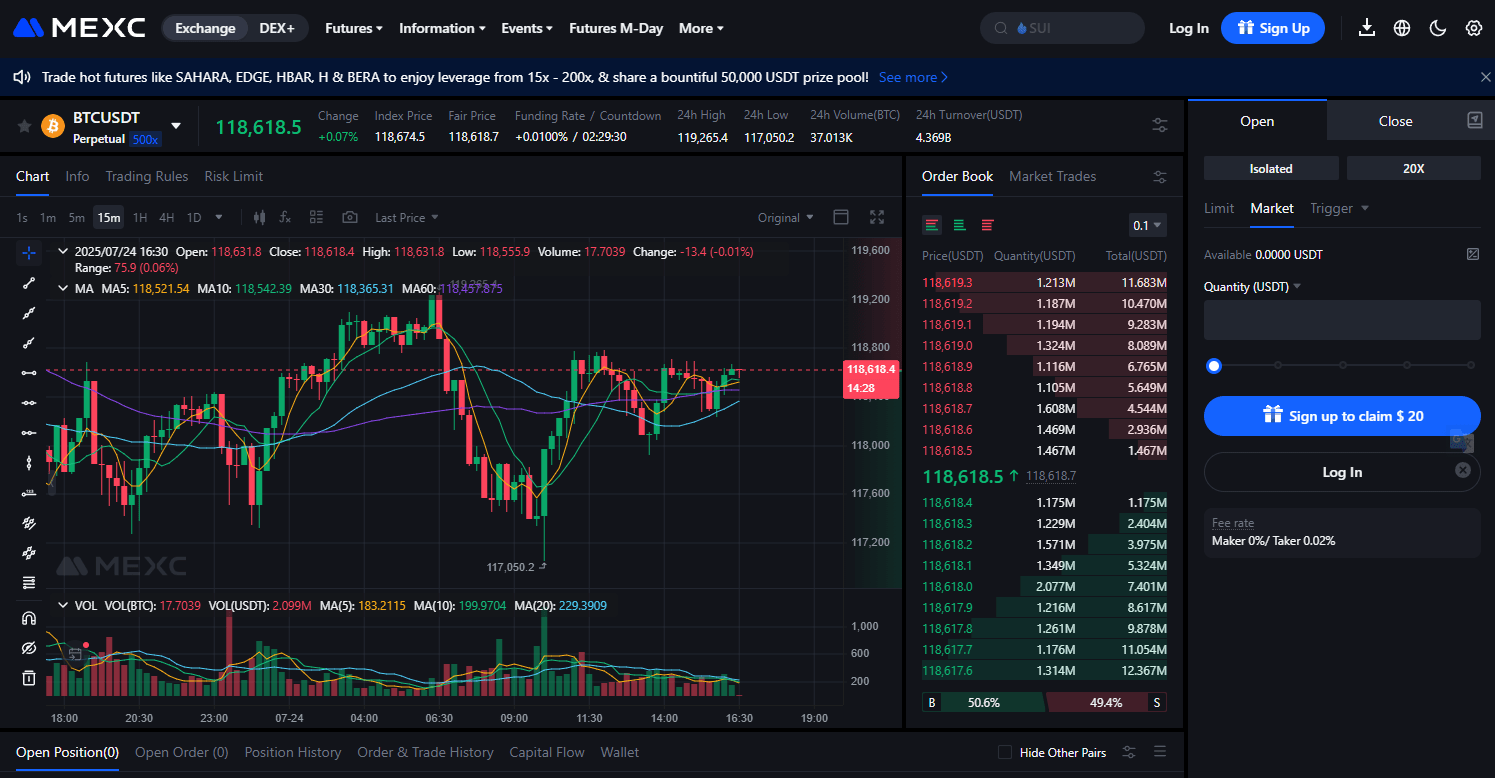Open the Trigger order type dropdown
The image size is (1495, 778).
pyautogui.click(x=1339, y=208)
